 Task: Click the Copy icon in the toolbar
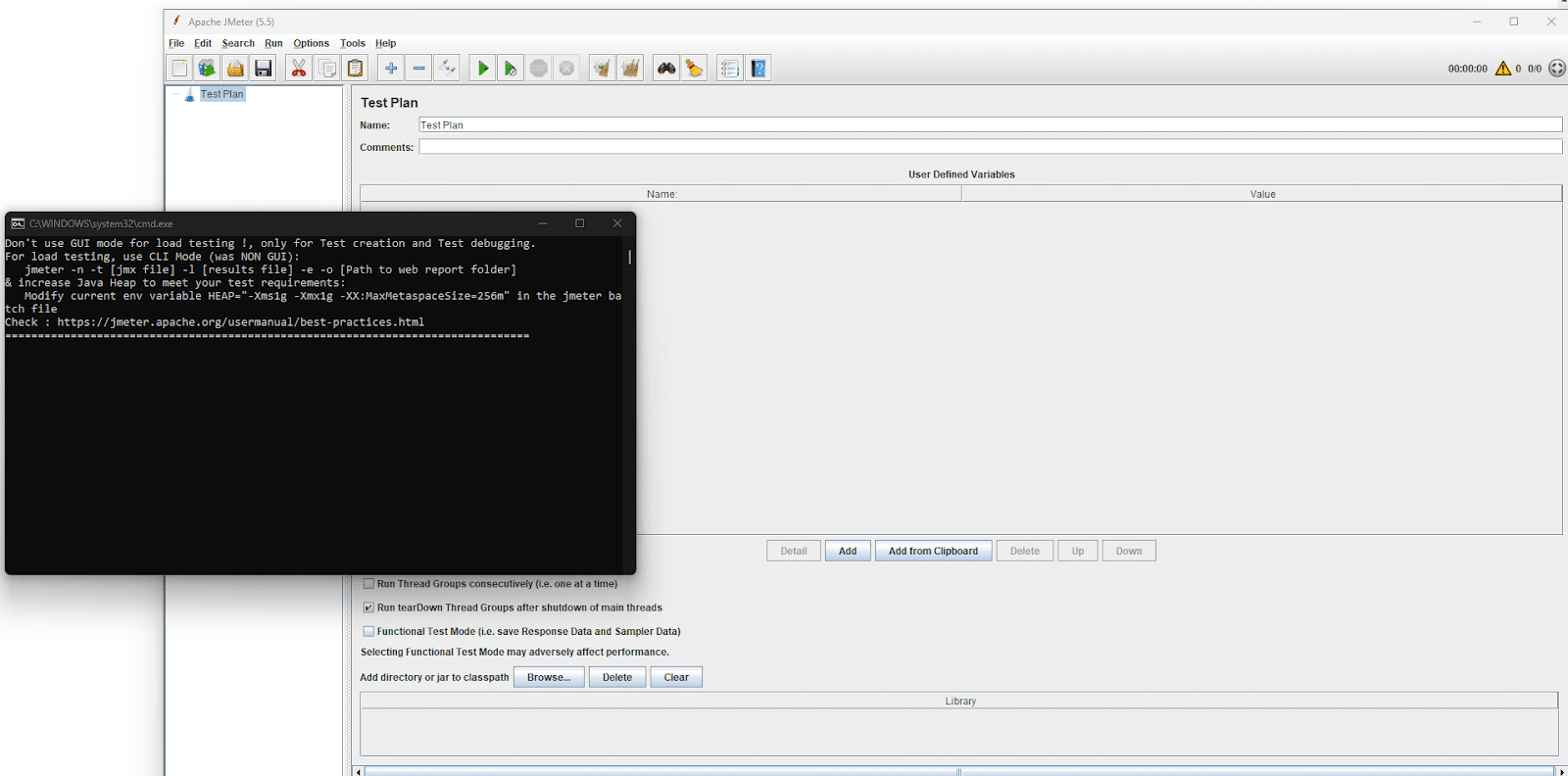[x=327, y=68]
